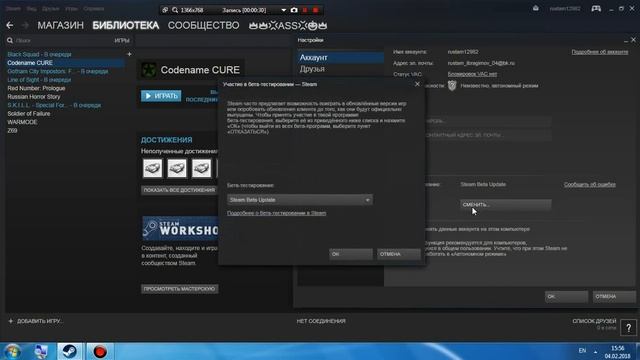Open the ИГРЫ library filter
640x360 pixels.
(122, 40)
